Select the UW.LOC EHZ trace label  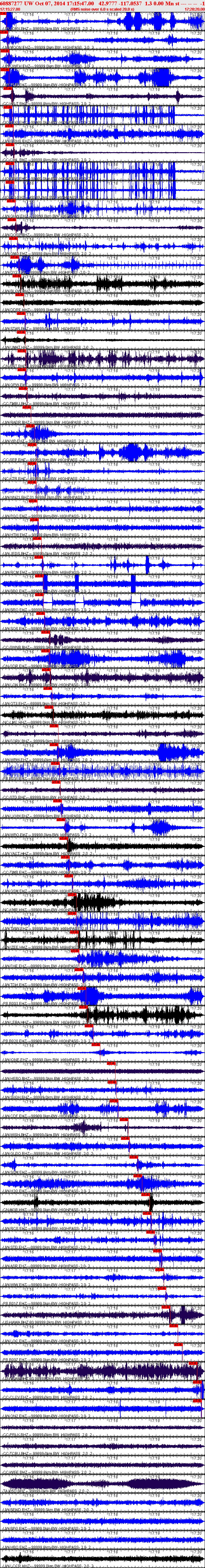click(x=47, y=1341)
